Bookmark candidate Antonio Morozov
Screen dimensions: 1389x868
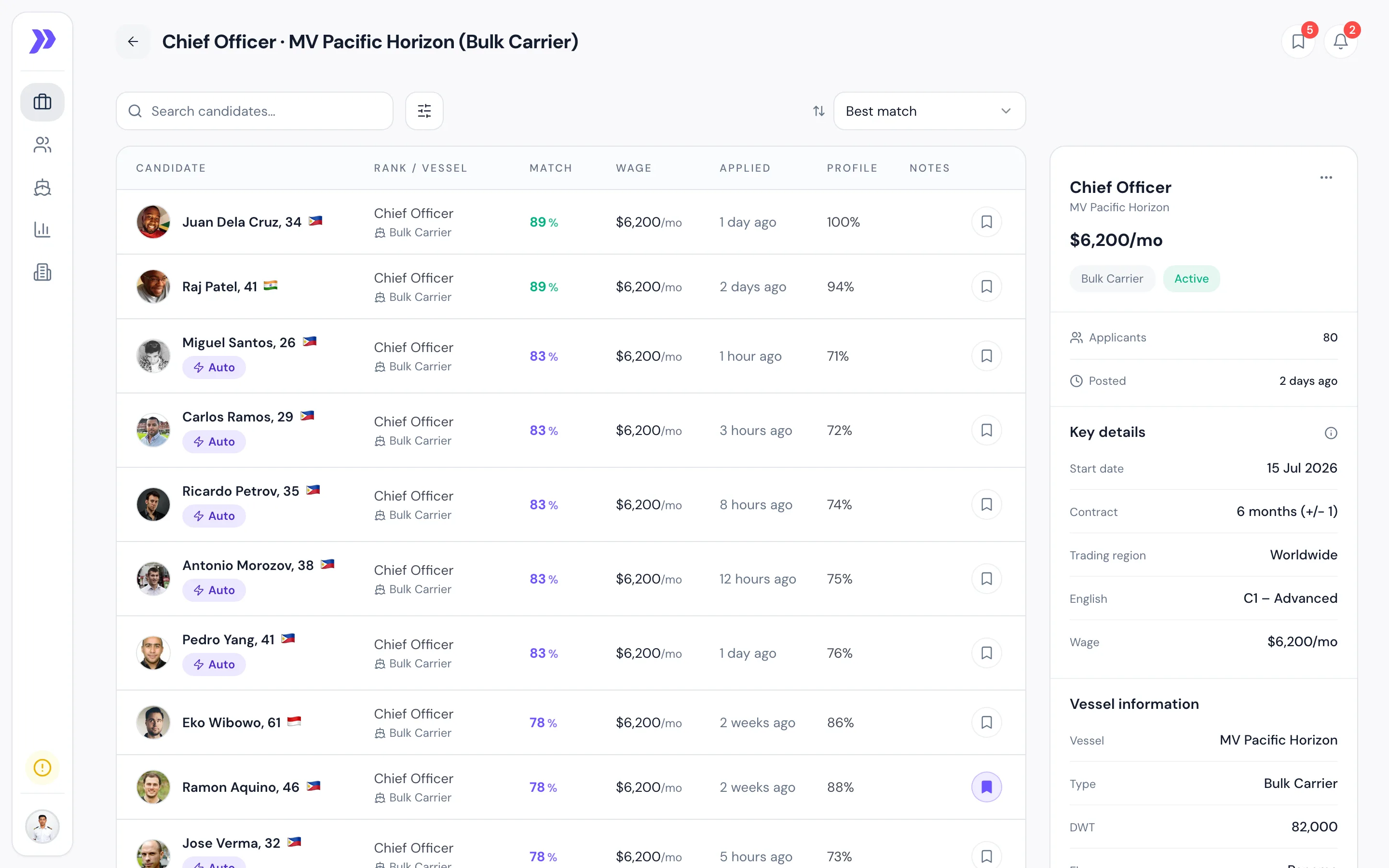pos(987,579)
